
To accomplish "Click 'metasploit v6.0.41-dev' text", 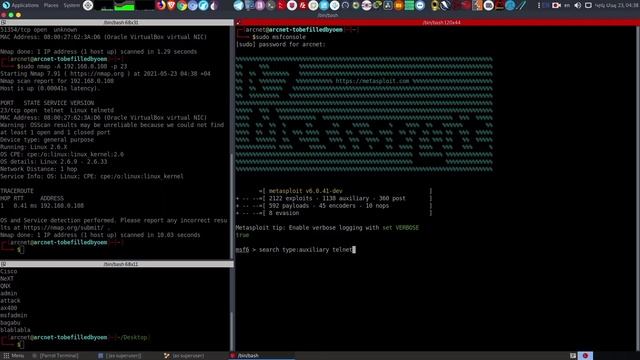I will pyautogui.click(x=305, y=191).
